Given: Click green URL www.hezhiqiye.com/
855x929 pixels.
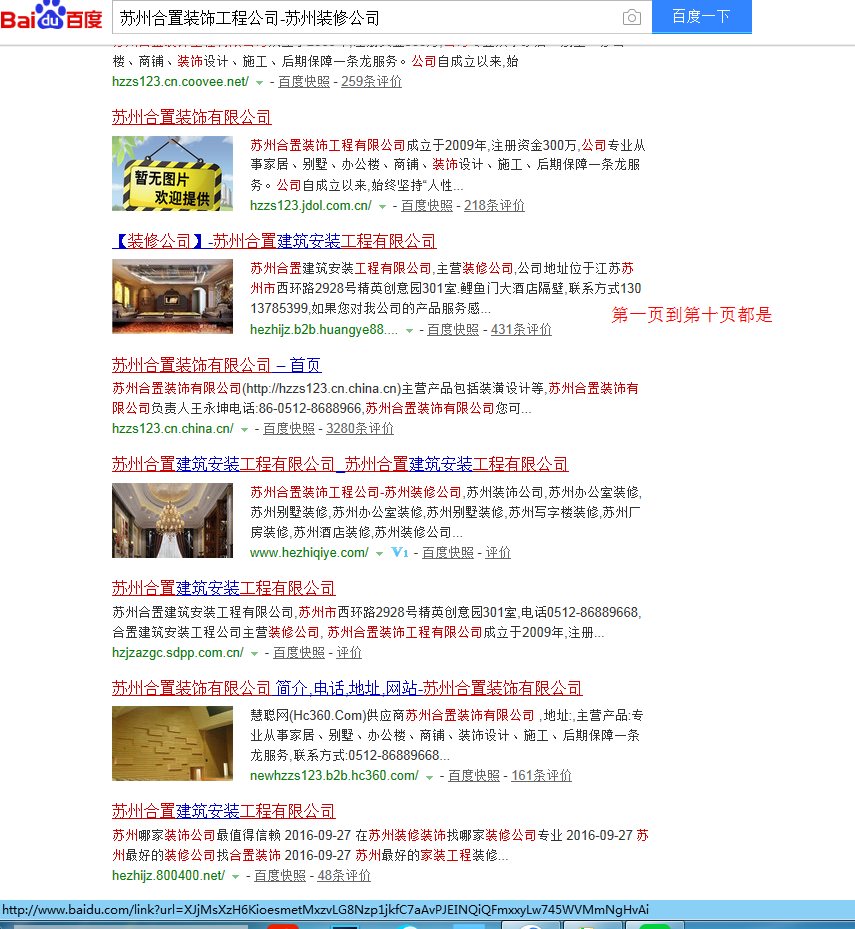Looking at the screenshot, I should pyautogui.click(x=309, y=553).
